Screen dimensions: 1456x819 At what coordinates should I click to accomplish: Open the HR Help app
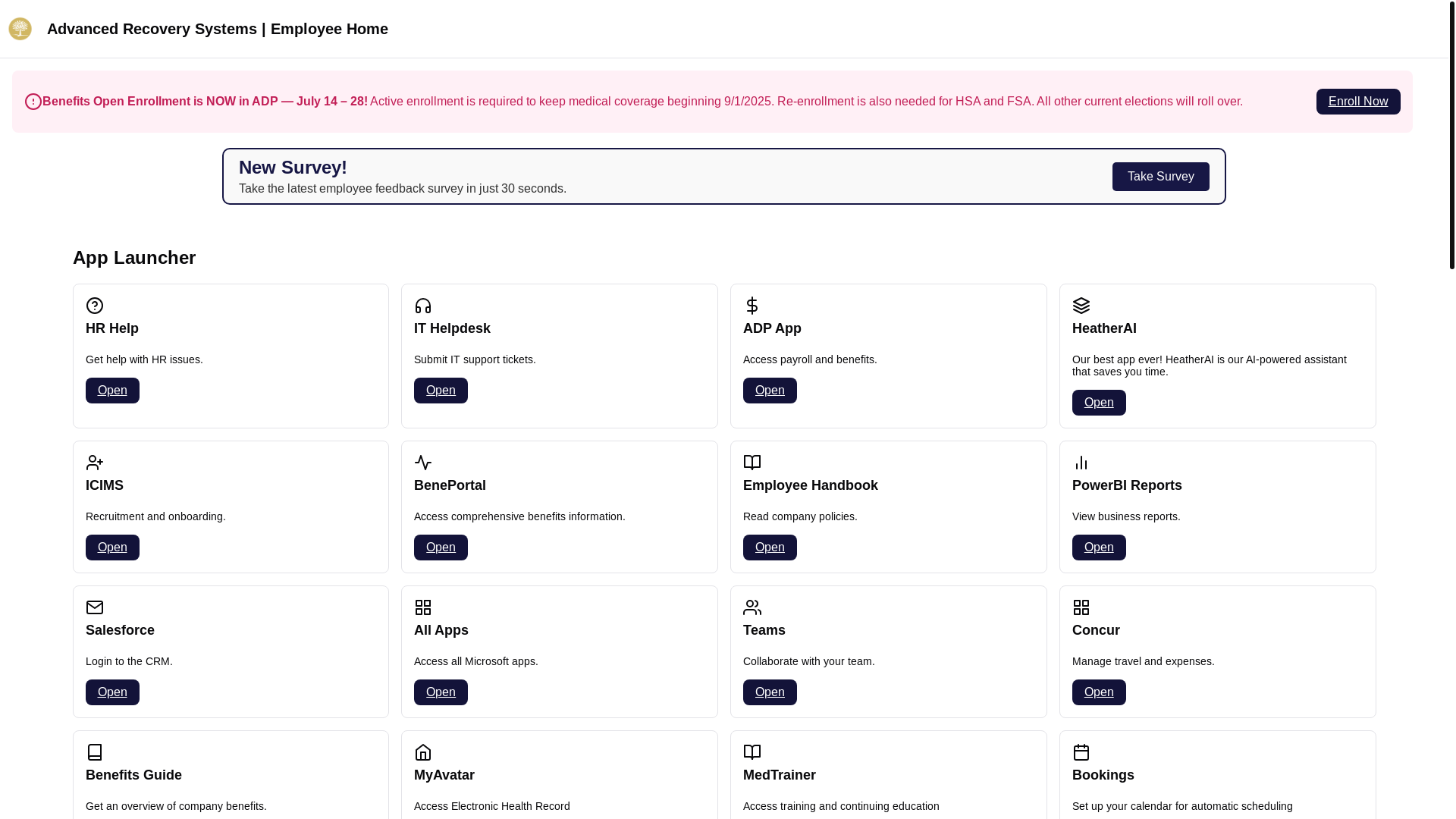[x=112, y=391]
